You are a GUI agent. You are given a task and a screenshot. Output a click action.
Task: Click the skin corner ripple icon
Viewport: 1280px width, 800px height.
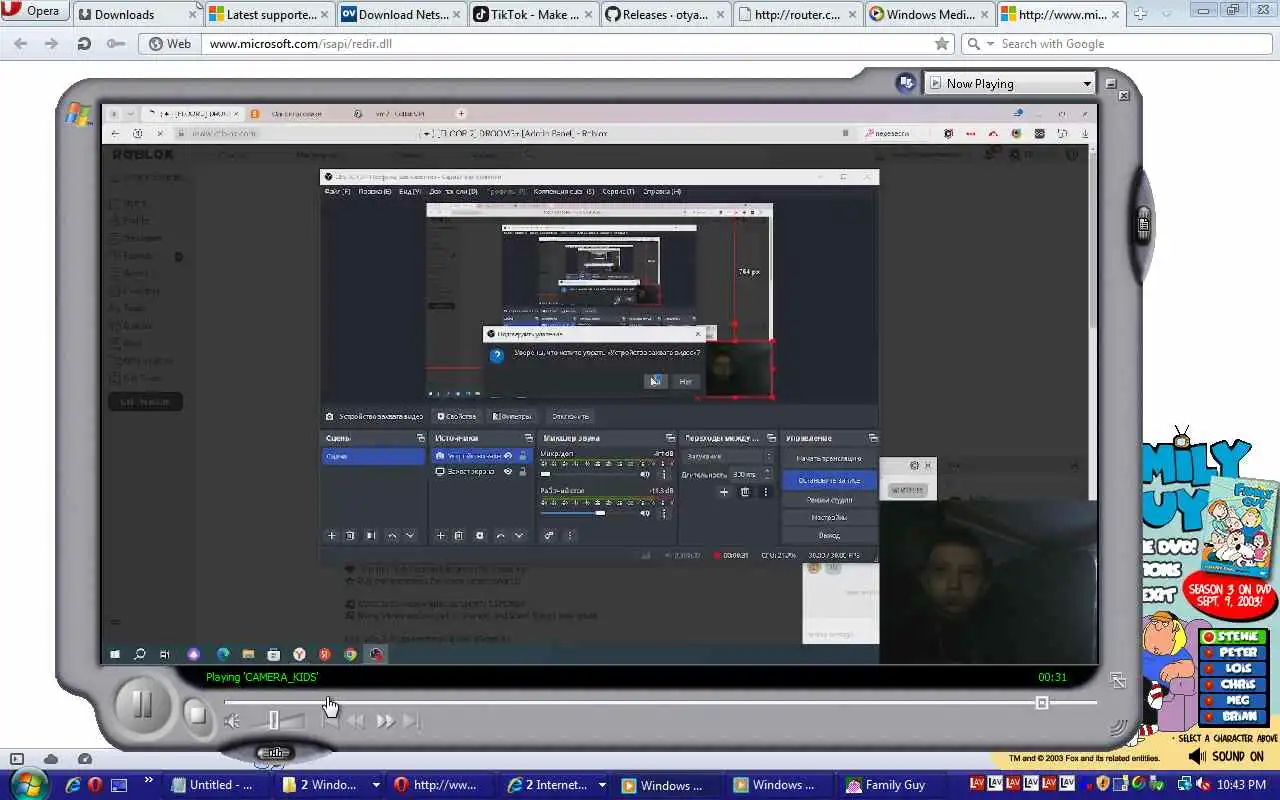[x=1119, y=729]
